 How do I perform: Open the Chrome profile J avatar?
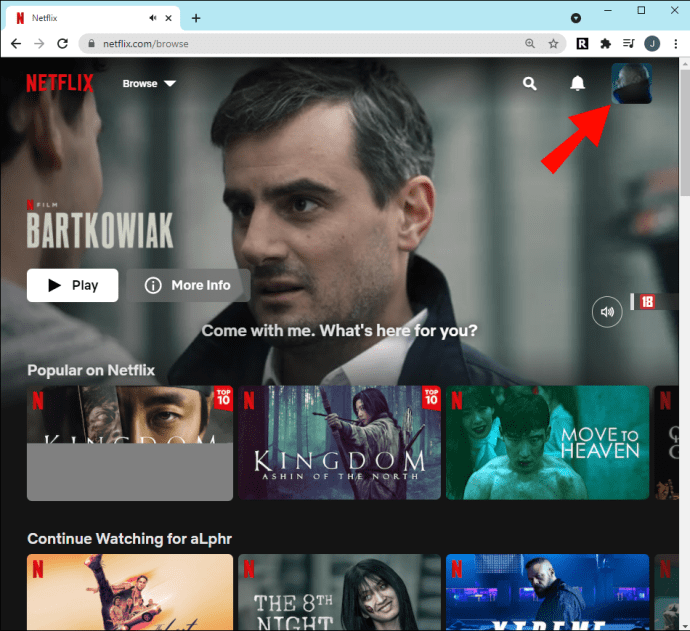(x=652, y=44)
